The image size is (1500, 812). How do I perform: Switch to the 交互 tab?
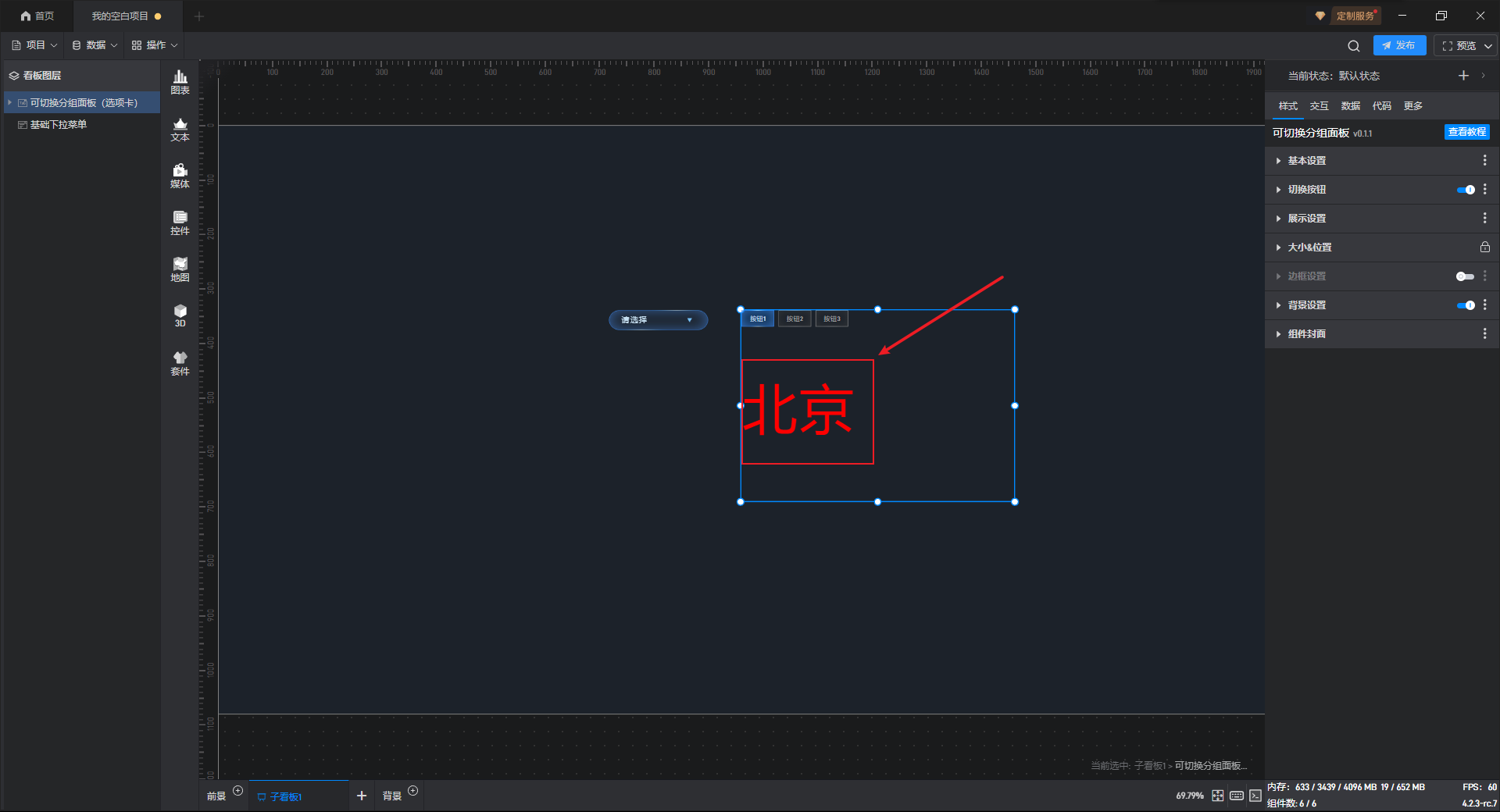(1319, 106)
